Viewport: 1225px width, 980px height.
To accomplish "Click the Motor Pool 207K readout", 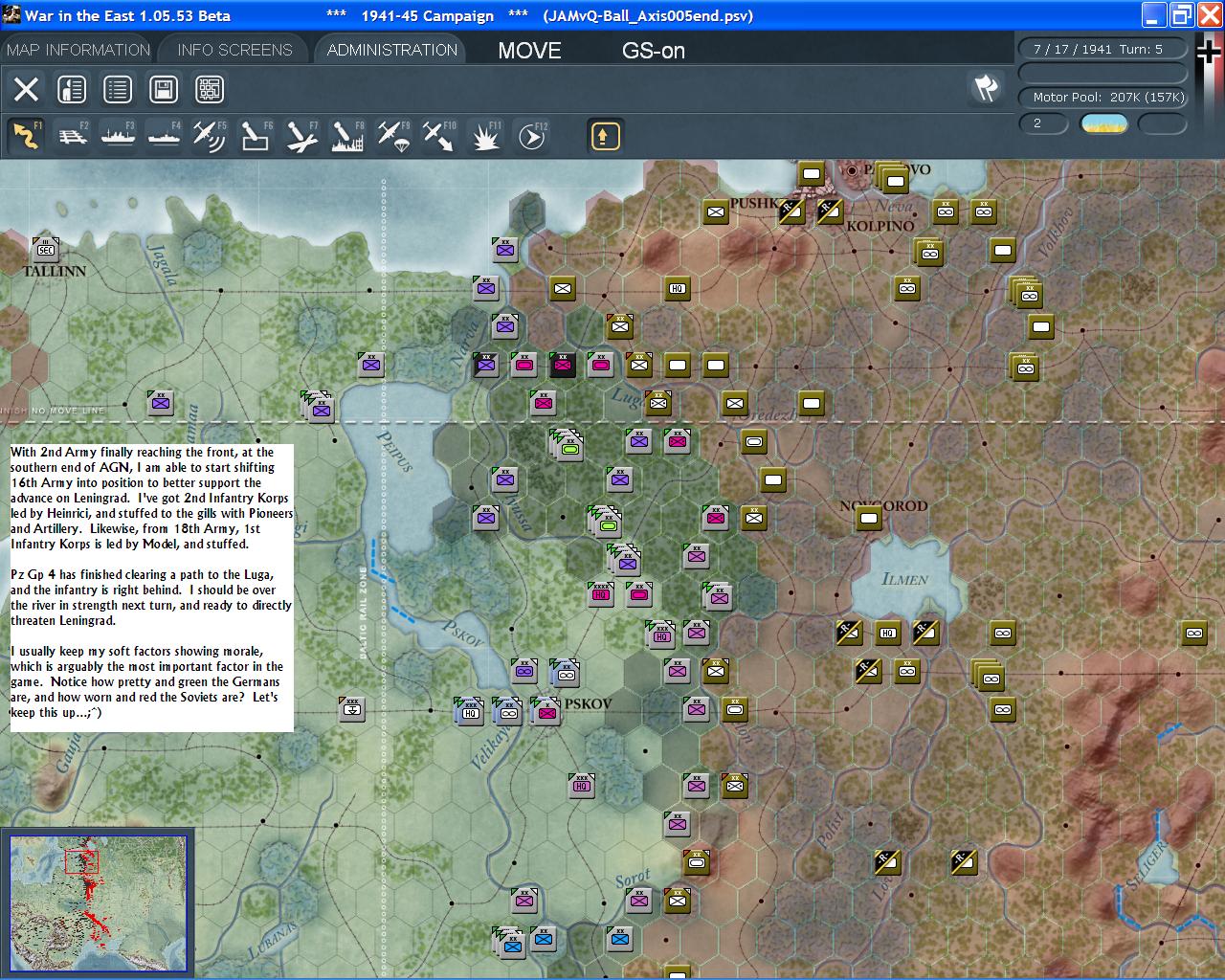I will [x=1102, y=97].
